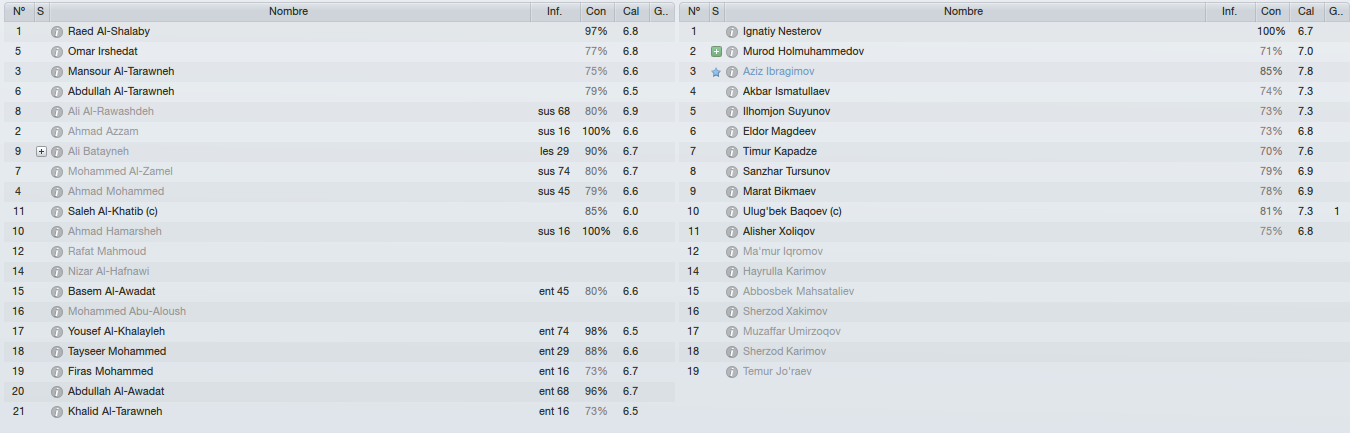This screenshot has width=1350, height=433.
Task: Select Yousef Al-Khalayleh player name
Action: (116, 332)
